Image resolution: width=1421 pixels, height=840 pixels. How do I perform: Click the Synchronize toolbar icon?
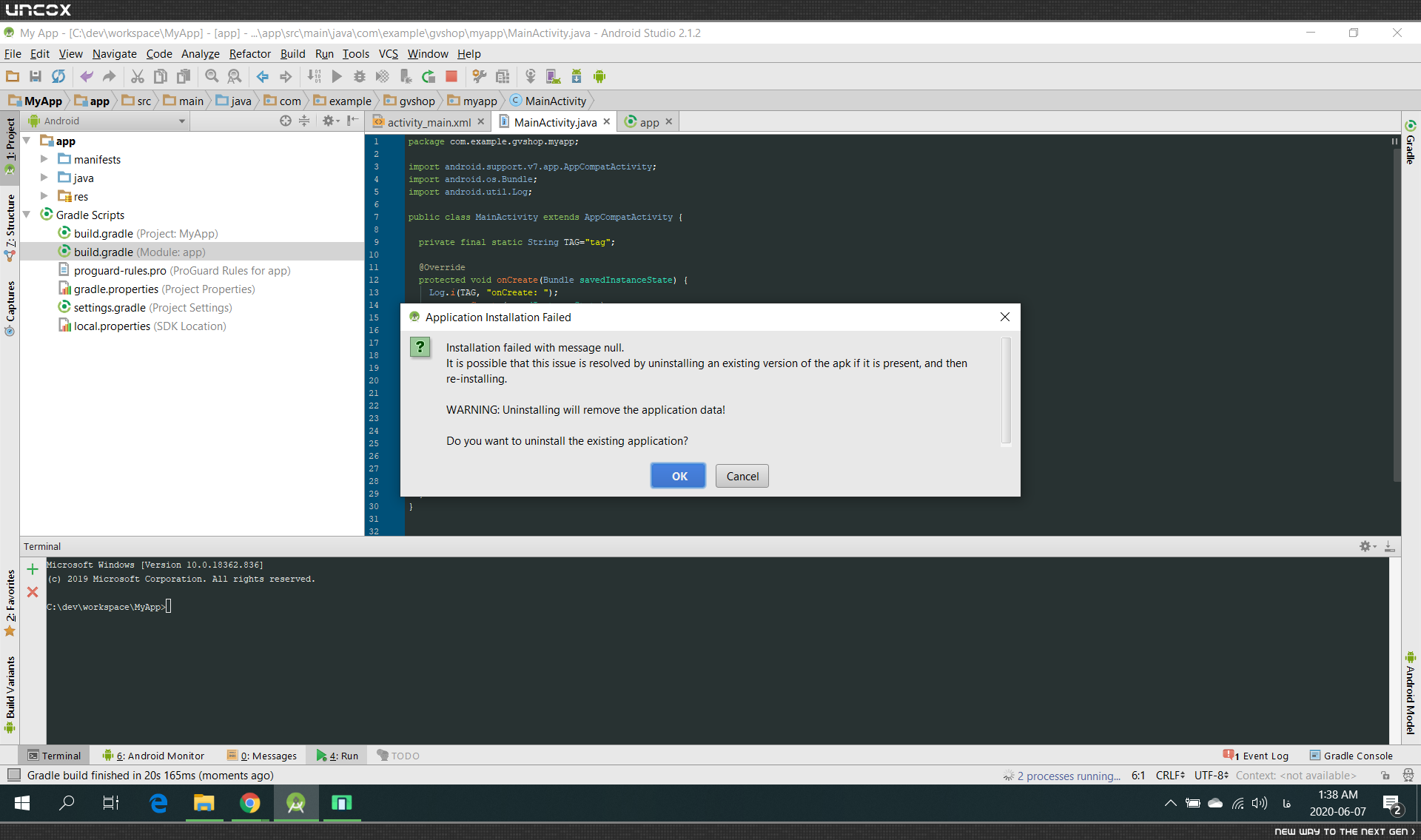pyautogui.click(x=58, y=76)
